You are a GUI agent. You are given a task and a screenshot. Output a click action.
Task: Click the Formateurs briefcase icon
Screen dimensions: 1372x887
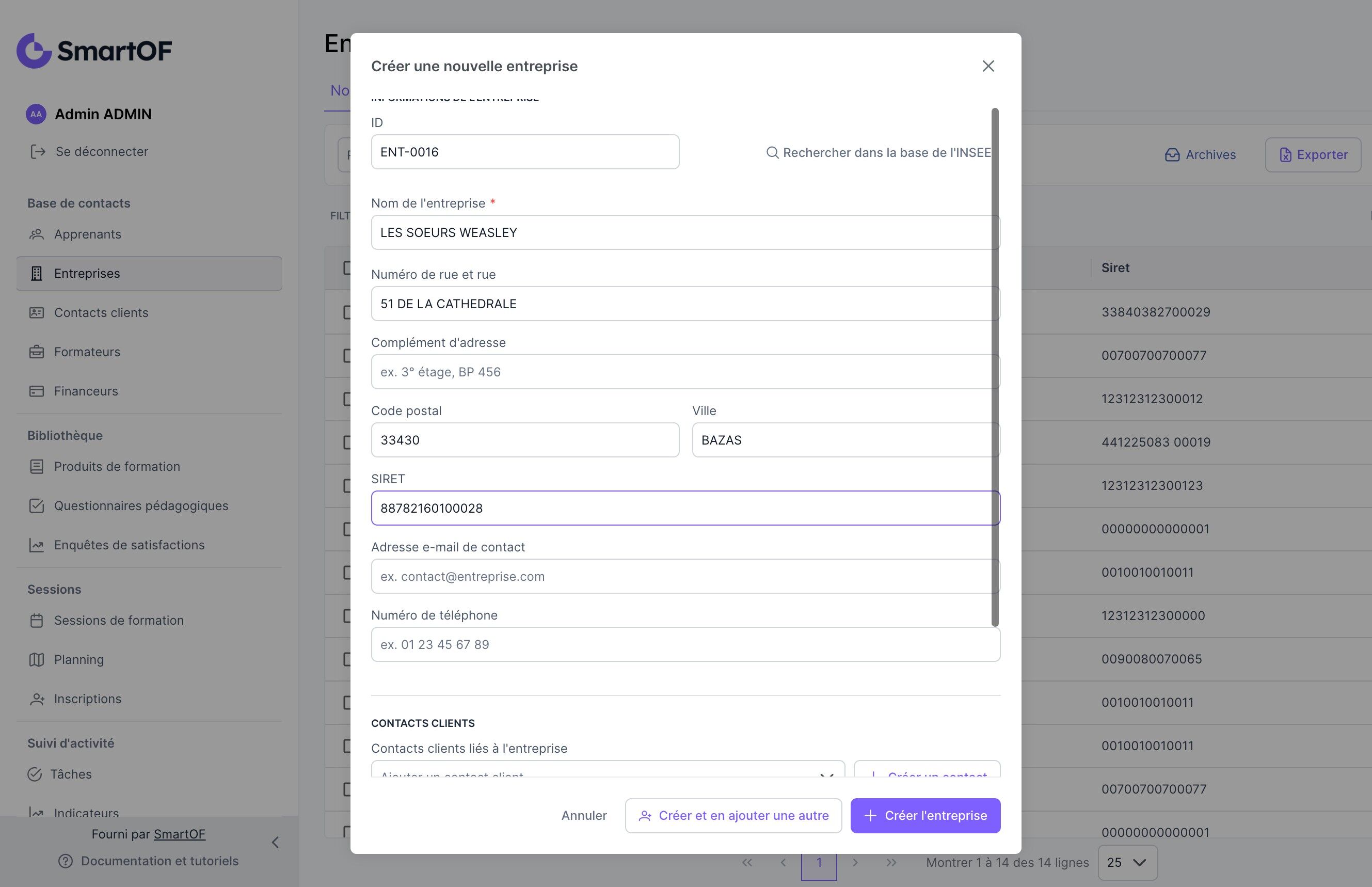pyautogui.click(x=37, y=352)
